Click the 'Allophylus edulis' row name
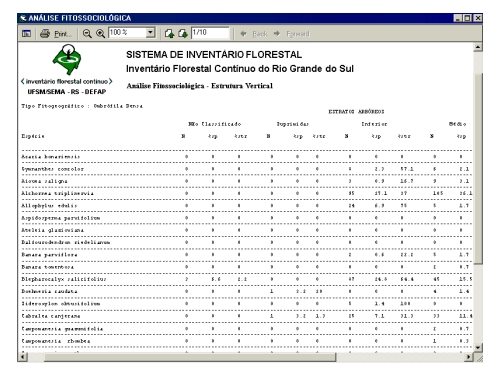 coord(49,206)
